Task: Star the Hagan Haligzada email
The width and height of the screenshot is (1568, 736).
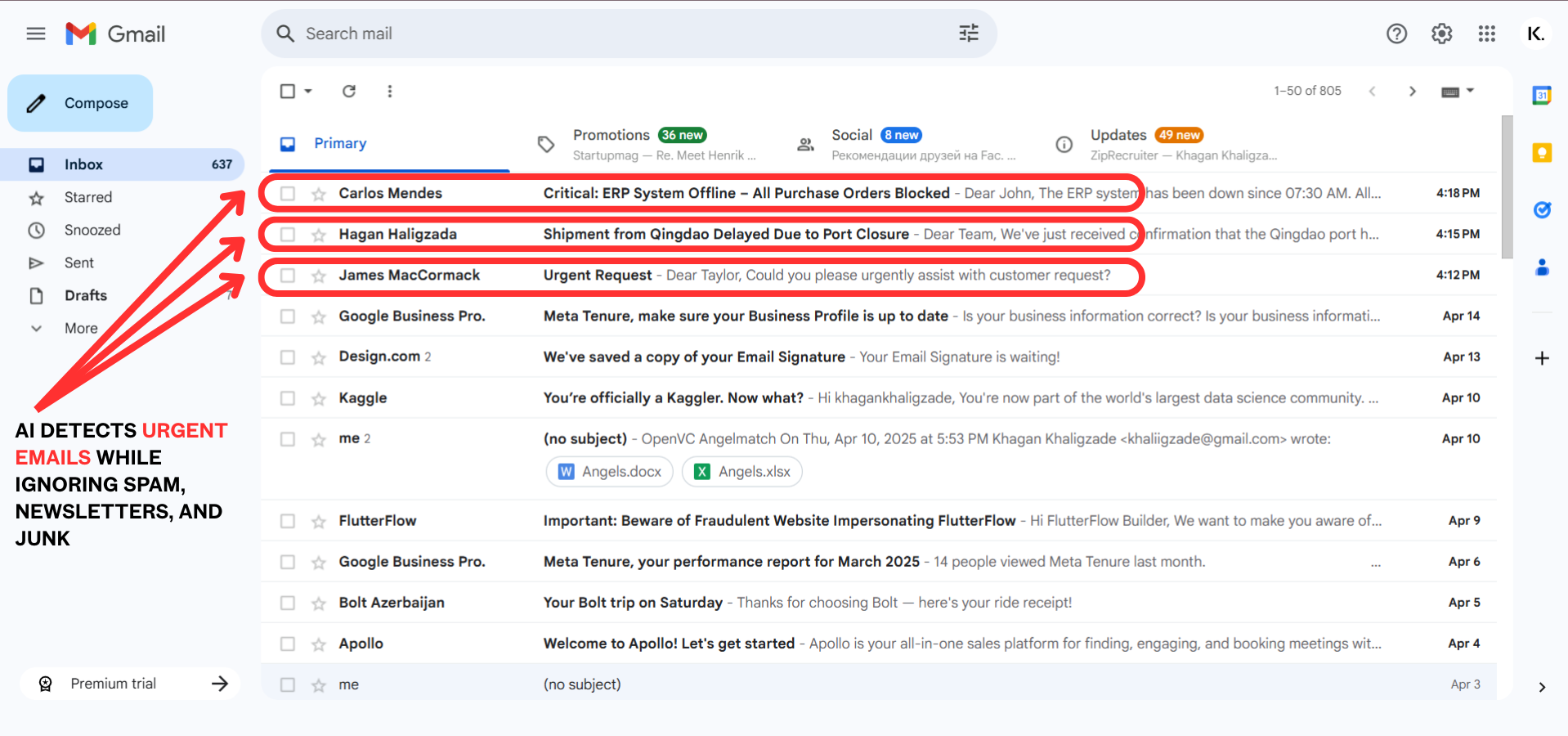Action: 319,235
